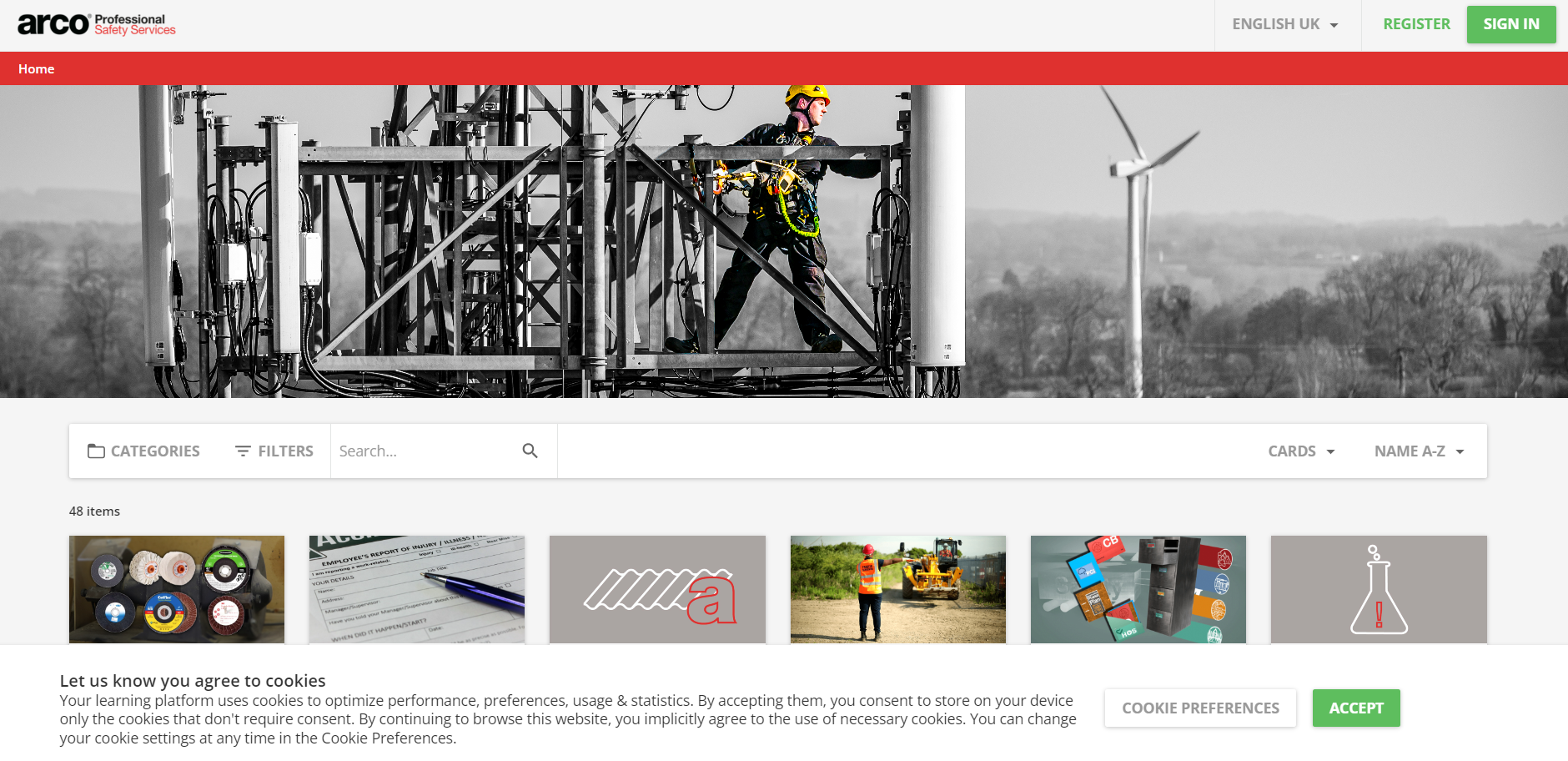
Task: Open the banksman vehicle course thumbnail
Action: coord(897,589)
